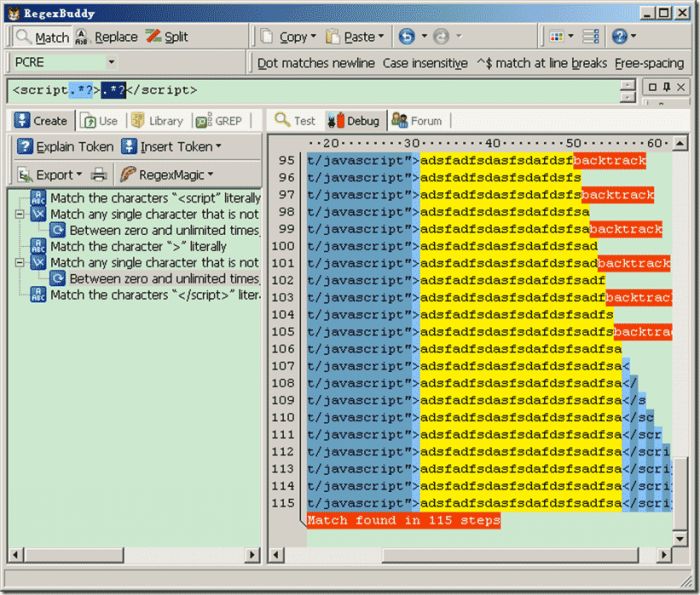Click the layout grid icon
Viewport: 700px width, 595px height.
(x=557, y=37)
